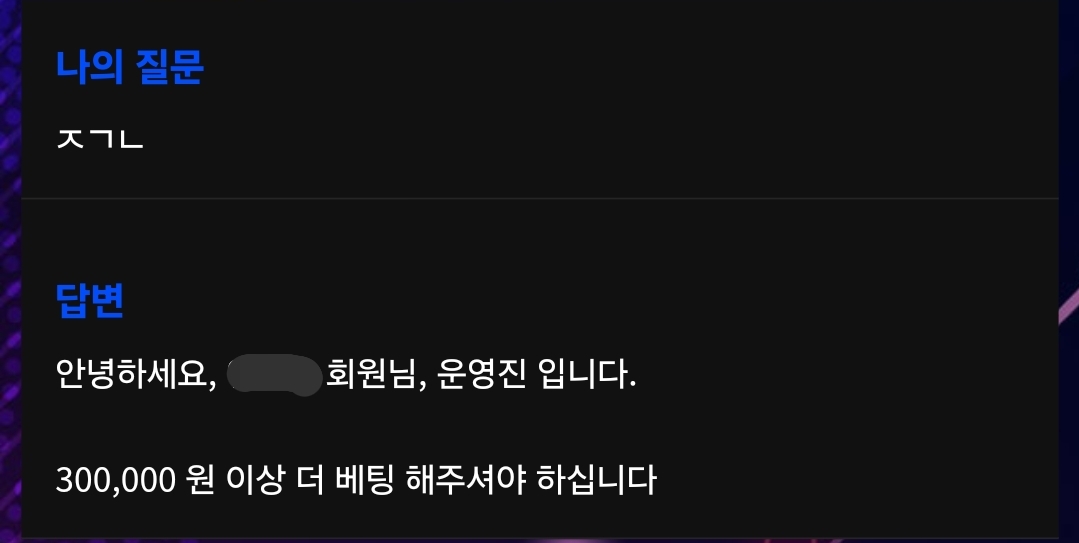Click the '300,000' amount in the answer
Image resolution: width=1079 pixels, height=543 pixels.
click(116, 480)
